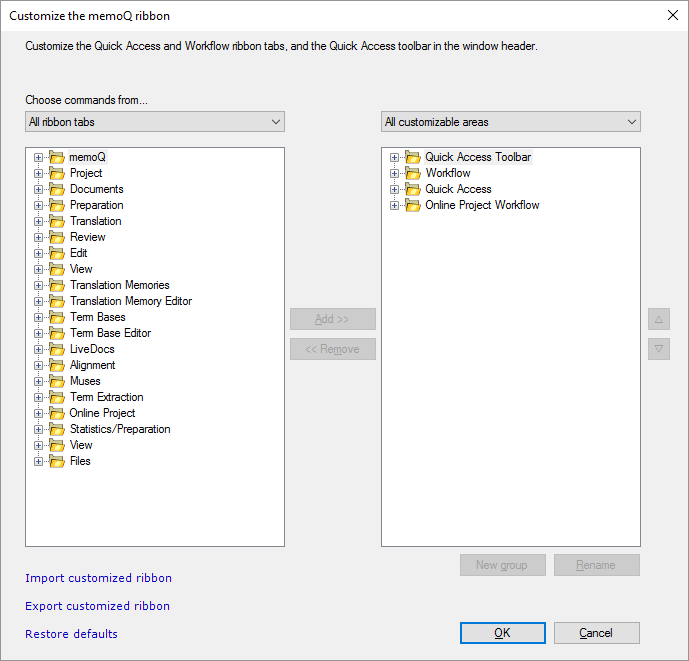
Task: Click the LiveDocs folder icon
Action: [56, 349]
